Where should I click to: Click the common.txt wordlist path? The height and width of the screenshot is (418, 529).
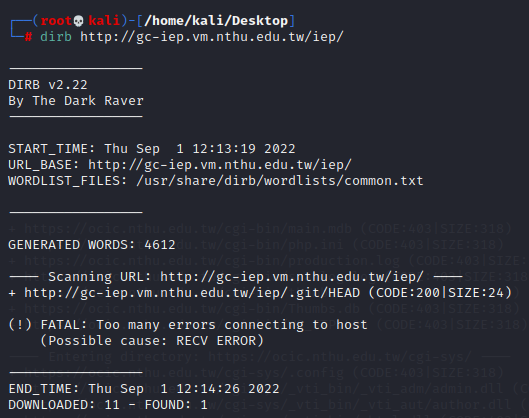[280, 181]
